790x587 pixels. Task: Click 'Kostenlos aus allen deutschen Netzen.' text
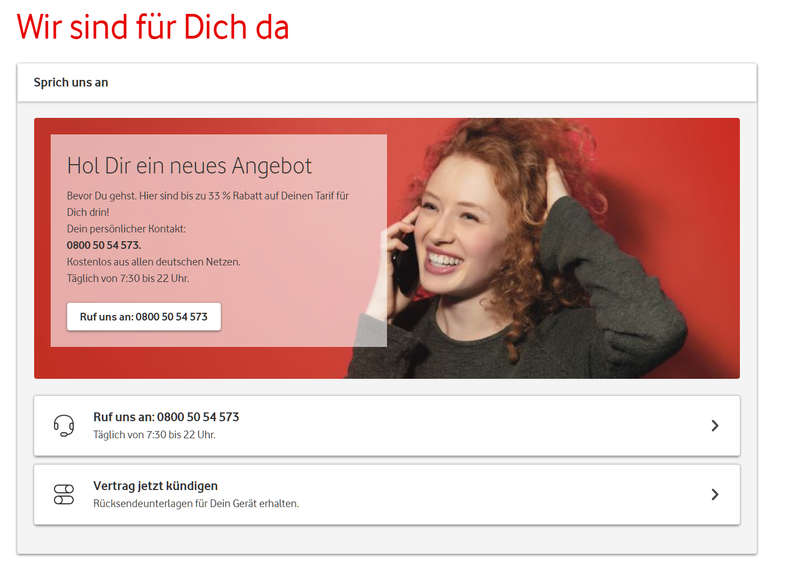154,262
